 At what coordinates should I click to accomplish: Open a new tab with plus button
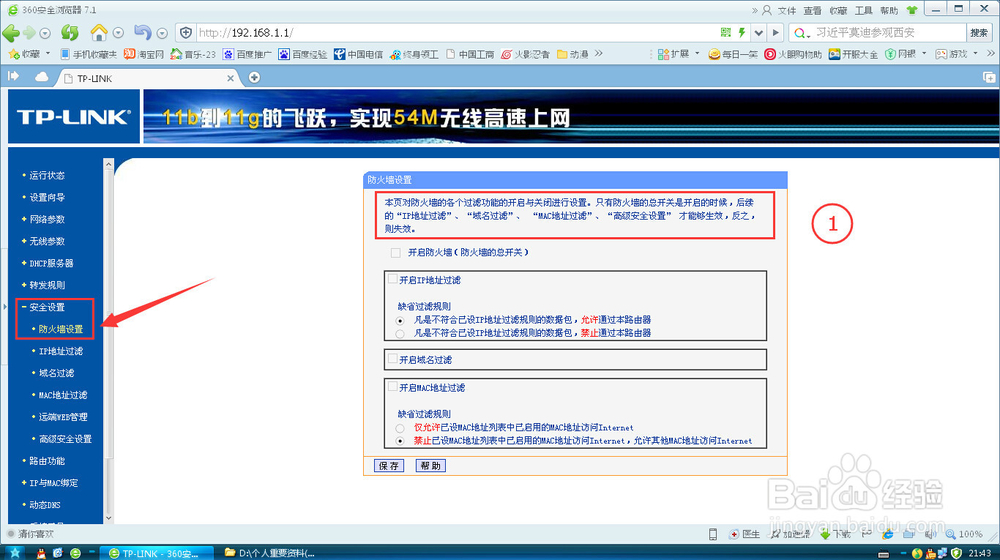point(254,77)
